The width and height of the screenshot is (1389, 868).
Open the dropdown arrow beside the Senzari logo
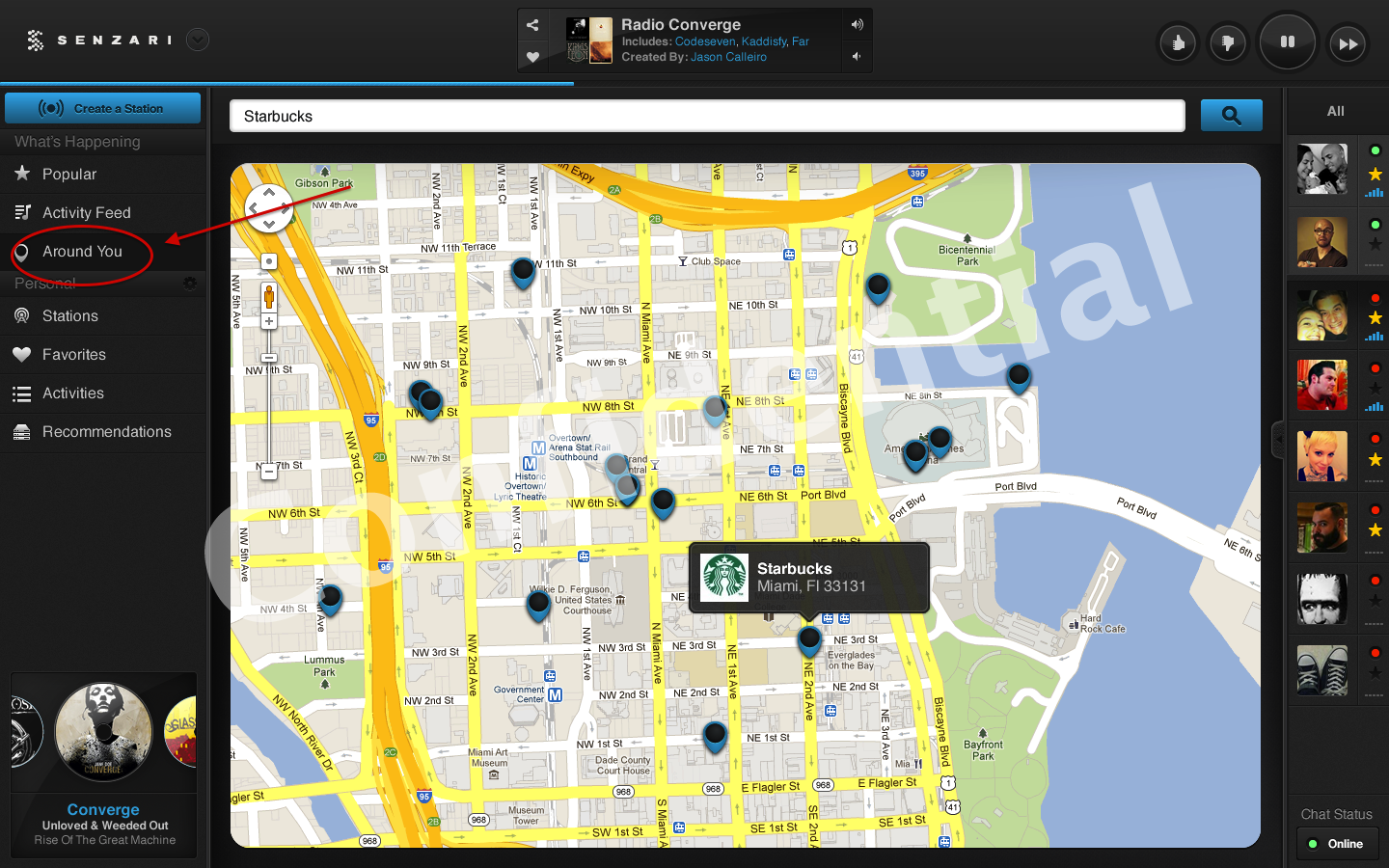[198, 40]
